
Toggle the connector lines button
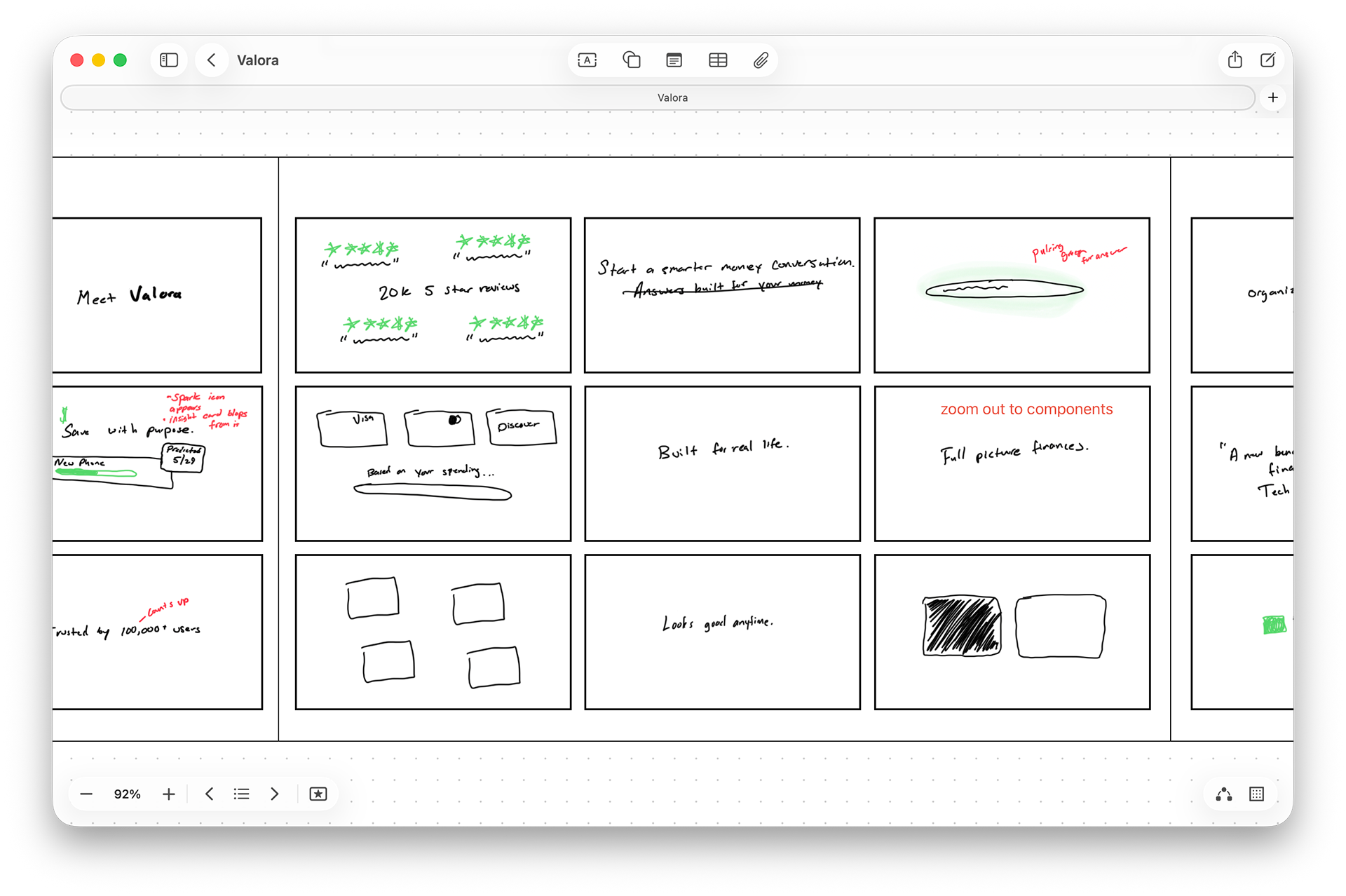pyautogui.click(x=1223, y=794)
